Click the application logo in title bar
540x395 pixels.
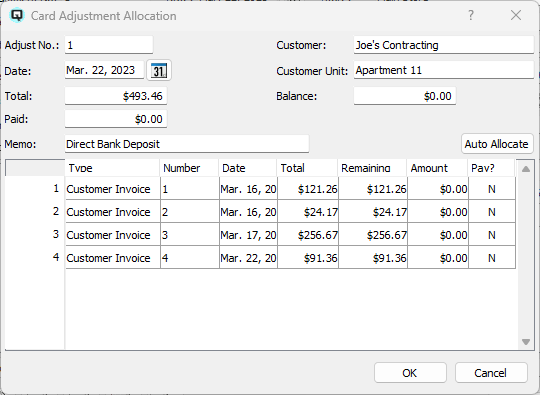pos(17,15)
